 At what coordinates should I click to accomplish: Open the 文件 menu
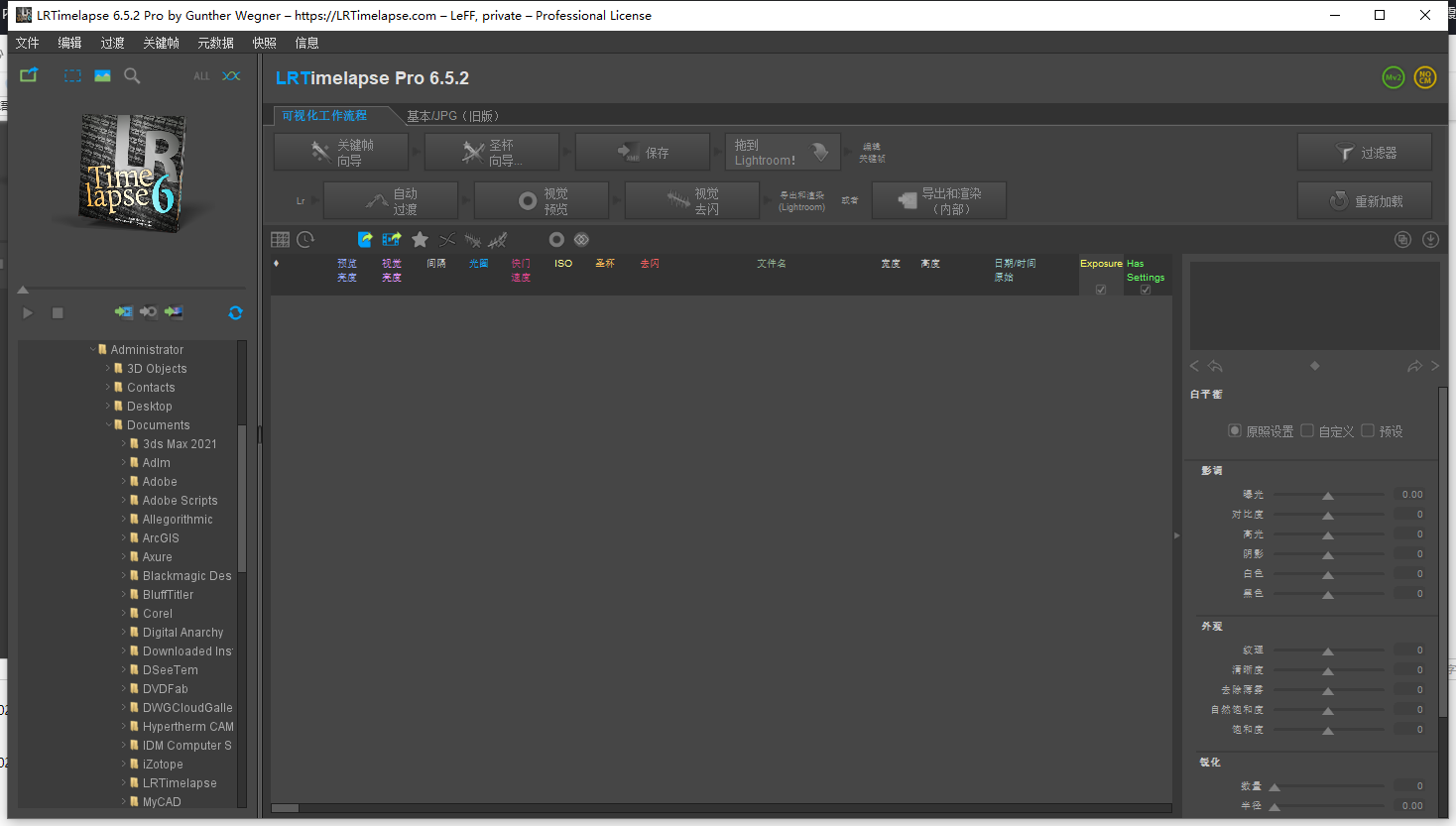coord(27,43)
